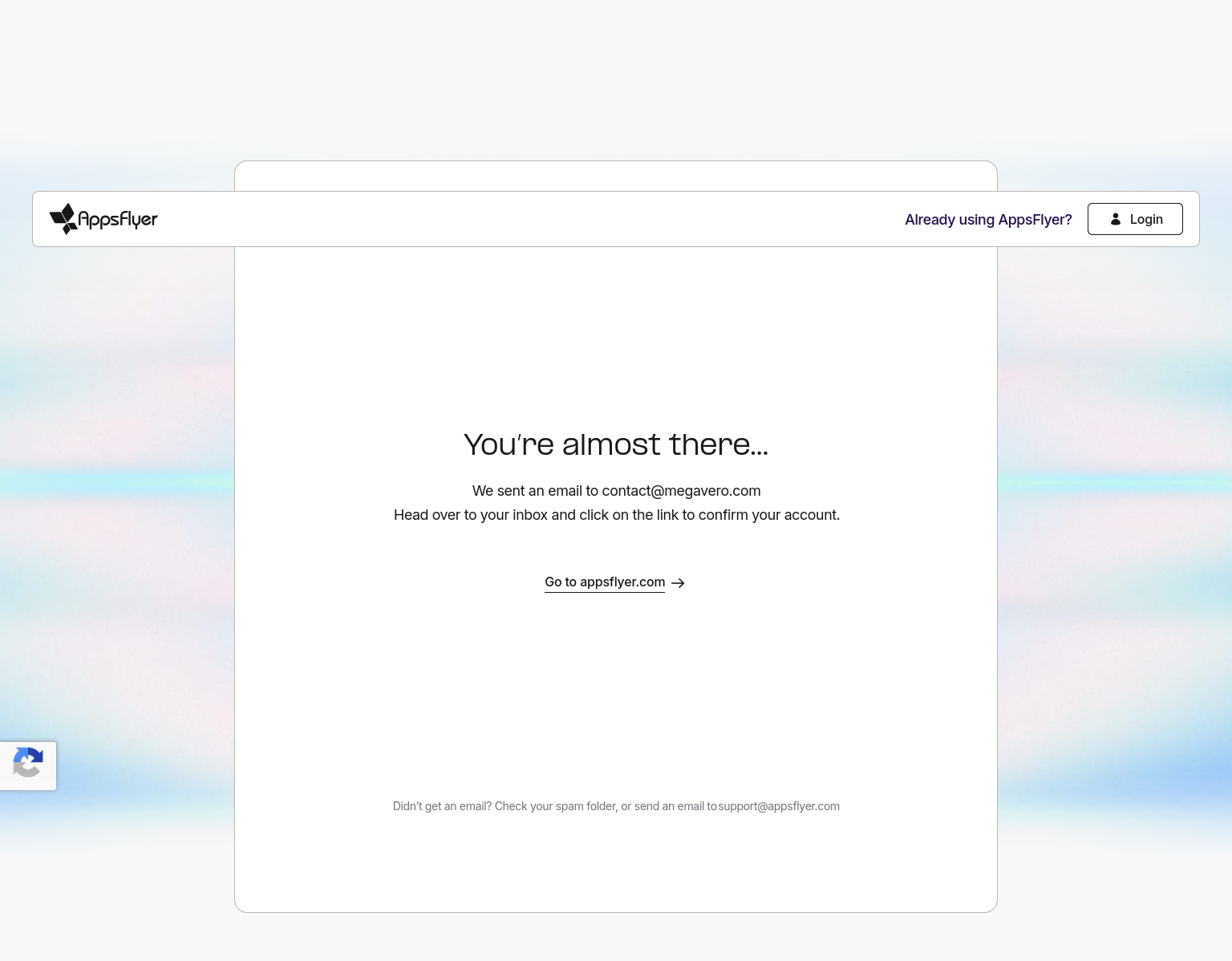Click the word "there..." in the heading
1232x961 pixels.
click(718, 444)
